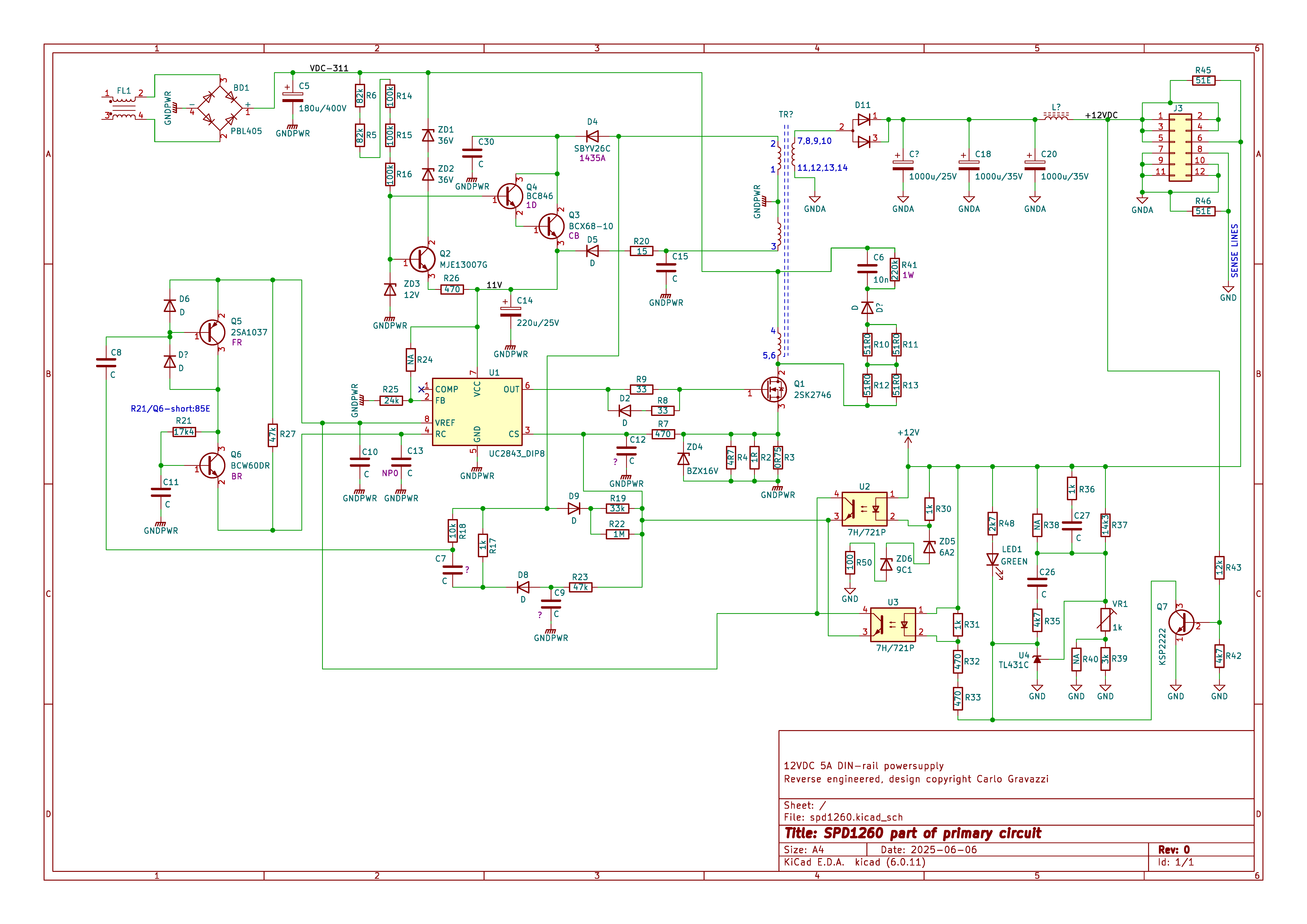
Task: Select optocoupler U2 7H/721P
Action: pos(864,509)
